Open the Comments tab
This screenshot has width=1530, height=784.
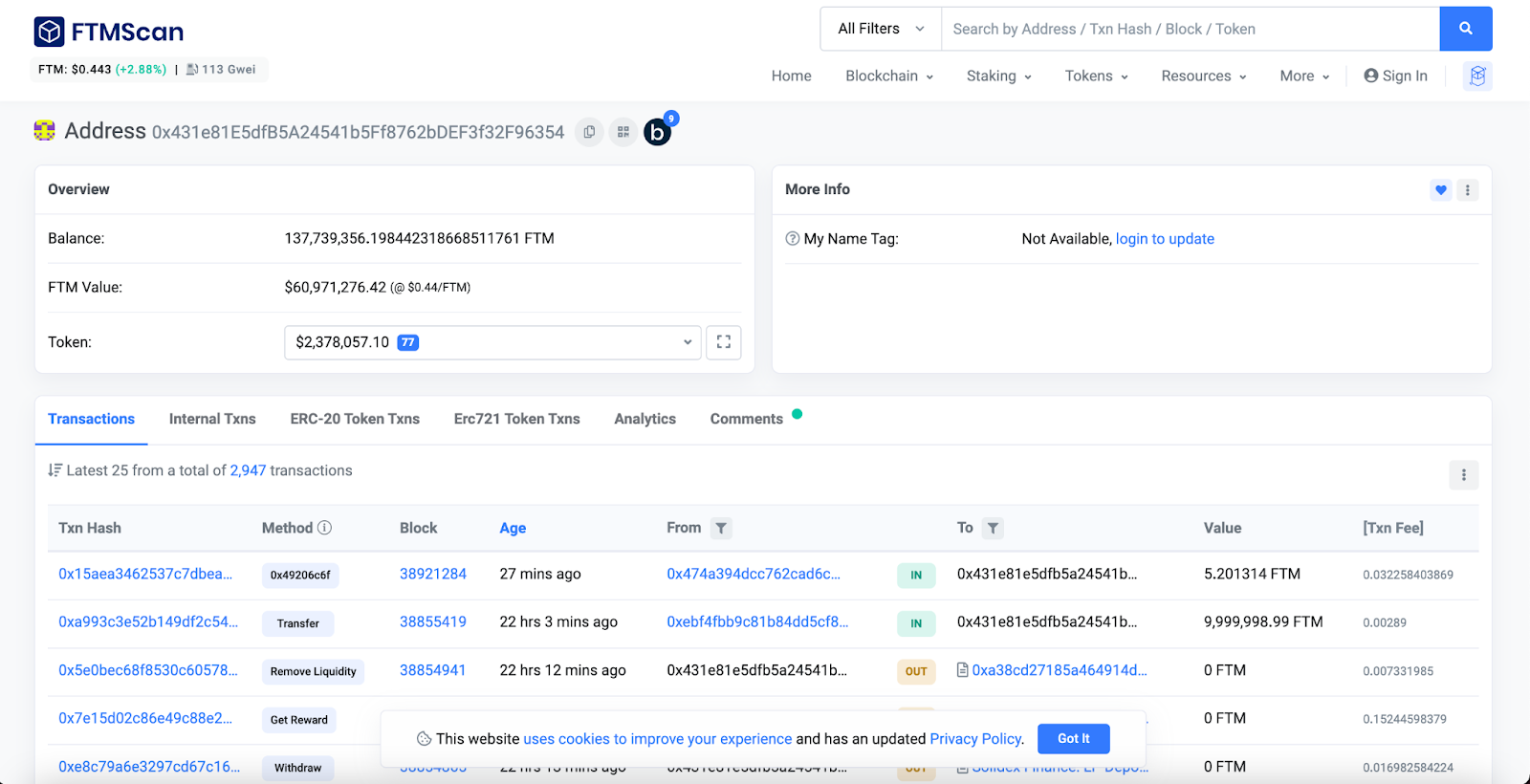point(746,419)
